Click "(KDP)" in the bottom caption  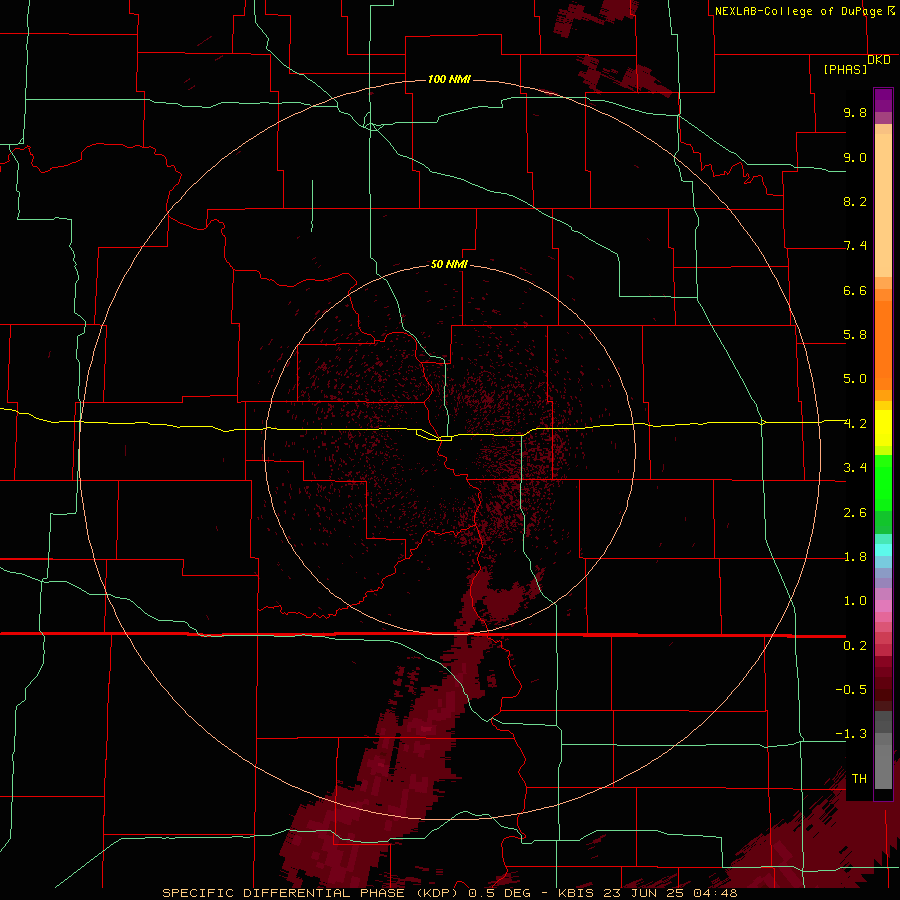coord(436,893)
